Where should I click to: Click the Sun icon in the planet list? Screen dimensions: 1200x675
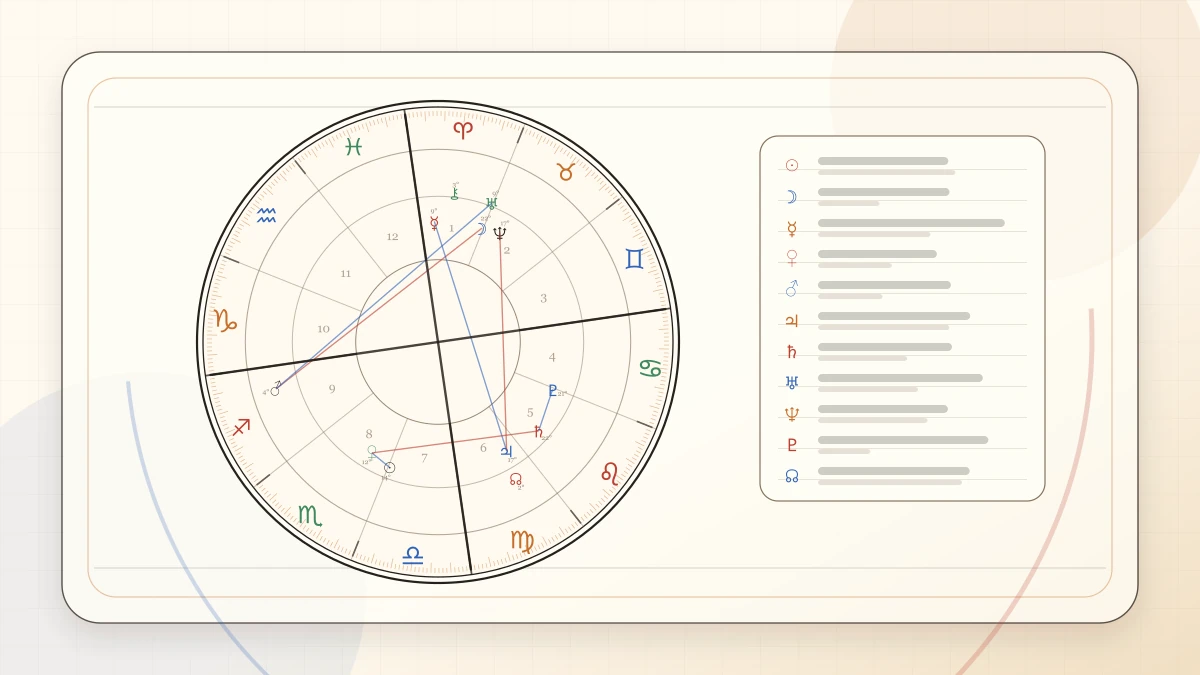(792, 165)
